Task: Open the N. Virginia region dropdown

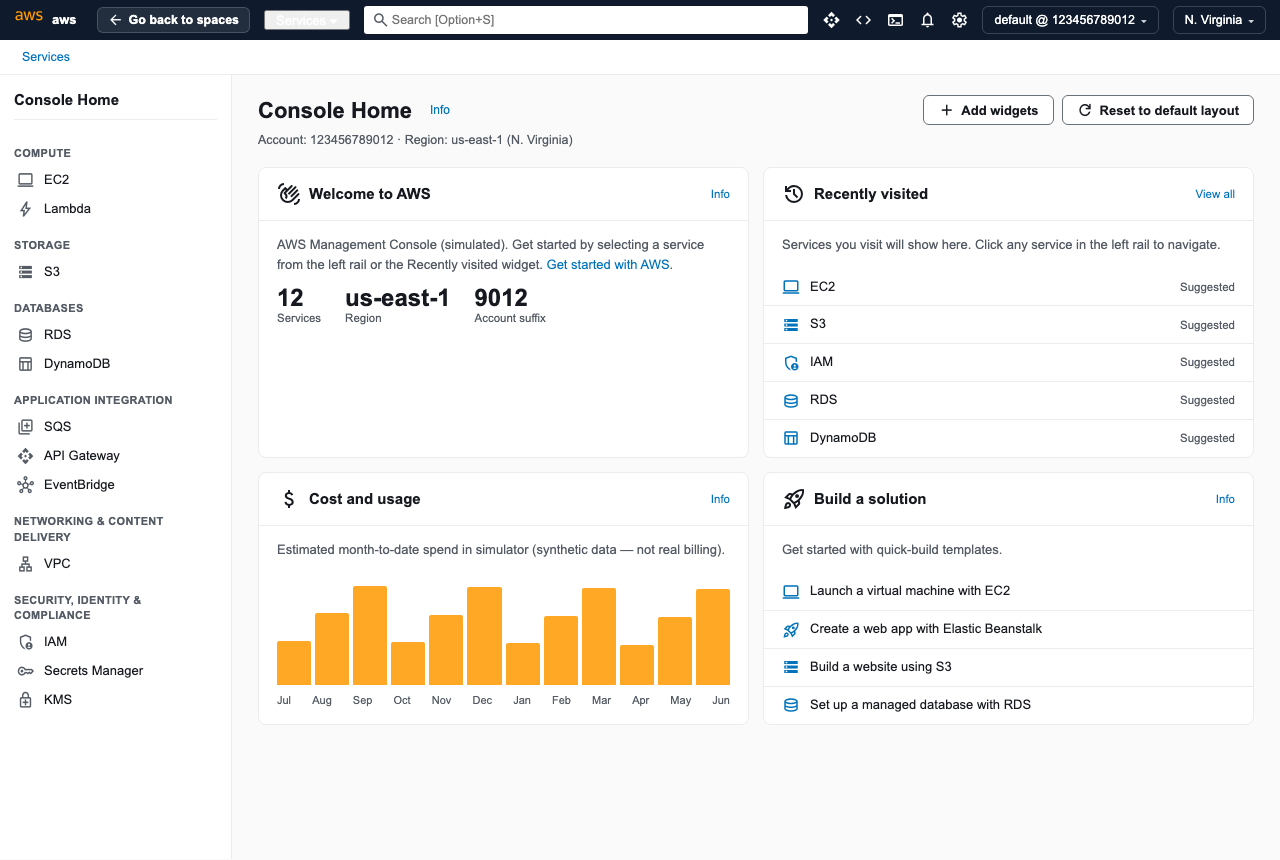Action: 1218,20
